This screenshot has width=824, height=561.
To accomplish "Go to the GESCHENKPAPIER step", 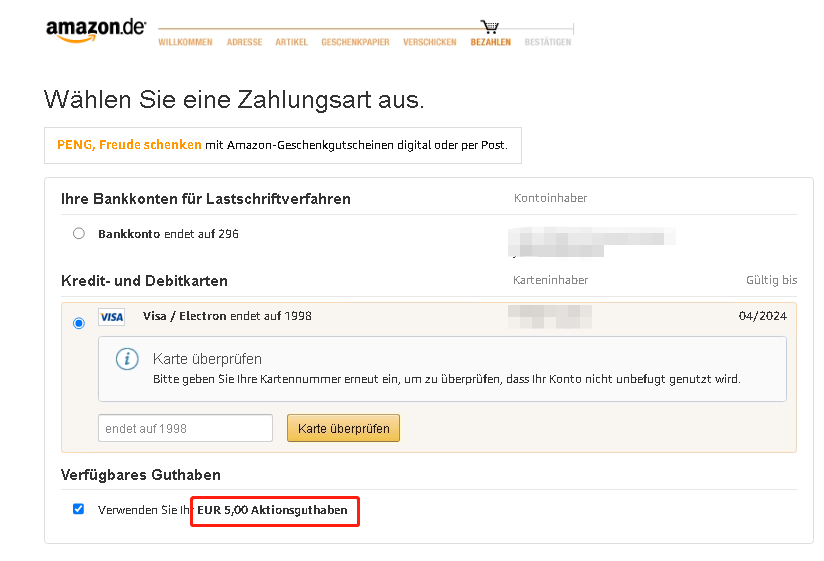I will (x=355, y=42).
